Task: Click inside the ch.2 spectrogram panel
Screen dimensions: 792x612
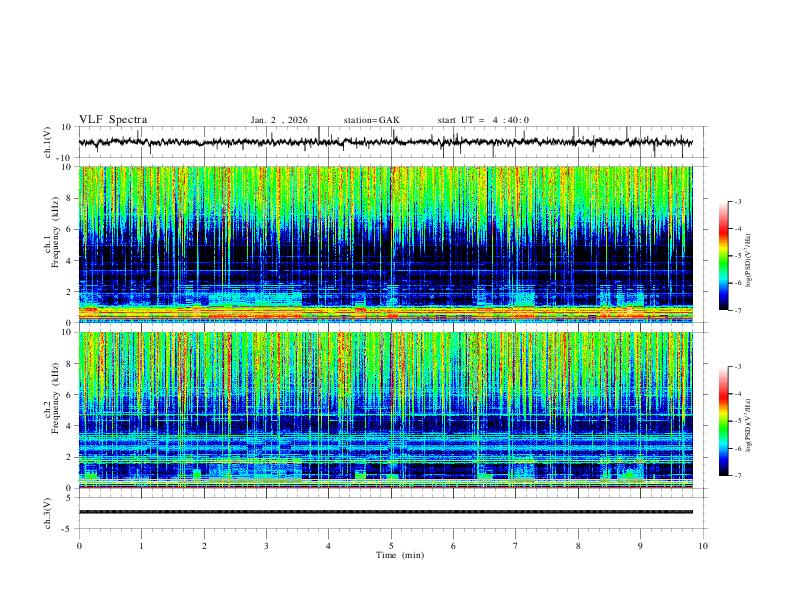Action: 386,410
